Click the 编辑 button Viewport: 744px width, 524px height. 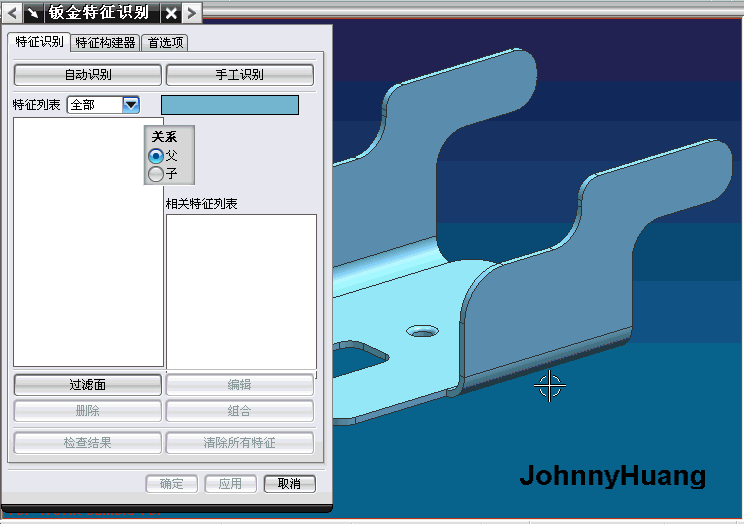point(240,385)
